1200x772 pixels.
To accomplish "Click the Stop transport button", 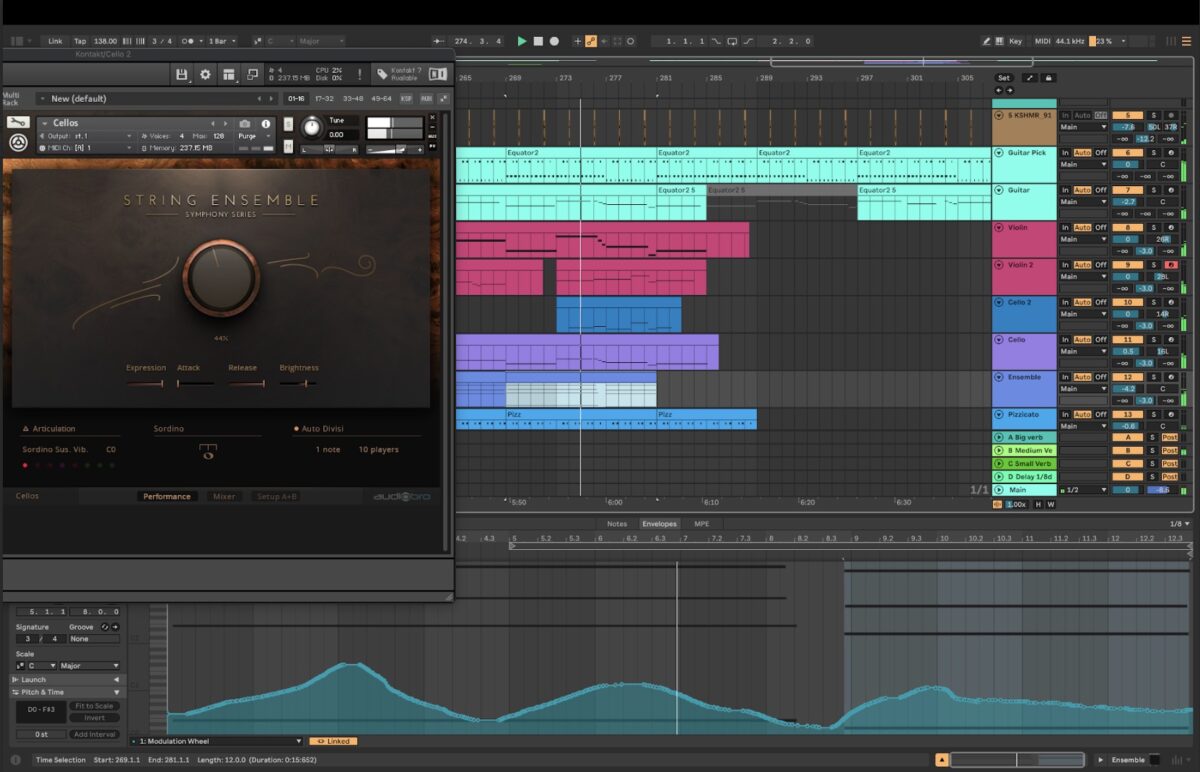I will 538,41.
